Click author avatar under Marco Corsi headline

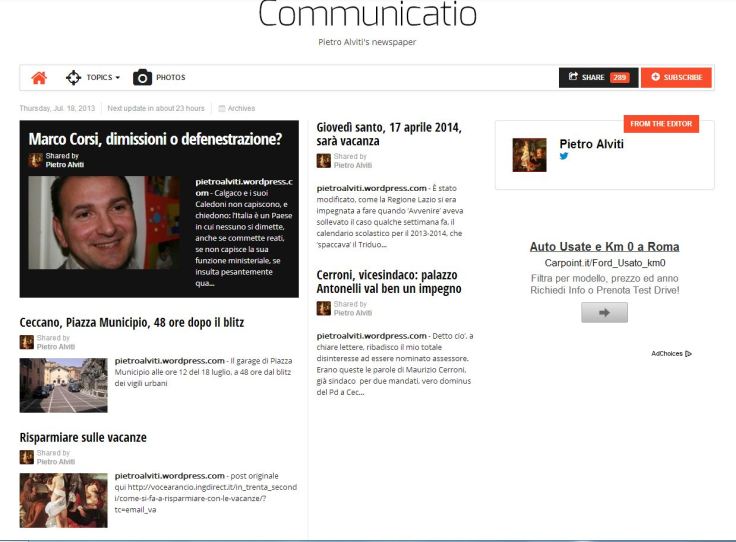[35, 160]
